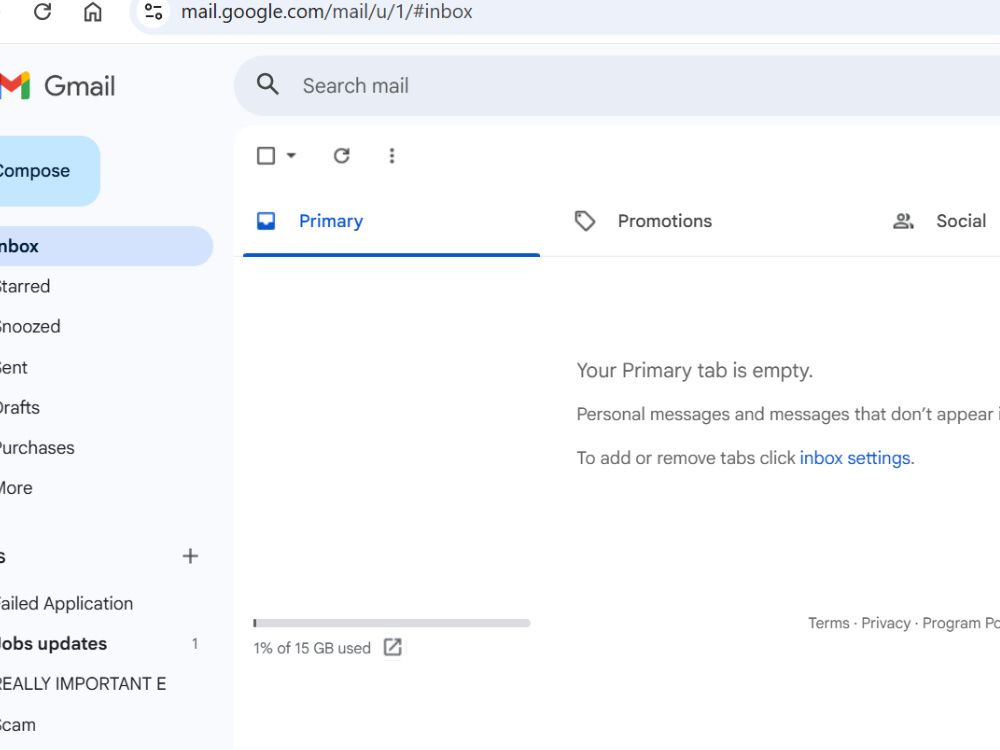1000x750 pixels.
Task: Click the Gmail logo
Action: coord(57,85)
